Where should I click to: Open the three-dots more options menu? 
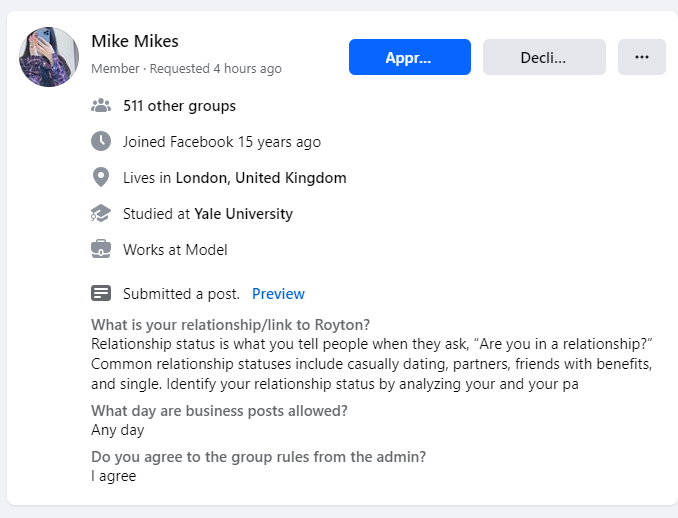coord(642,57)
